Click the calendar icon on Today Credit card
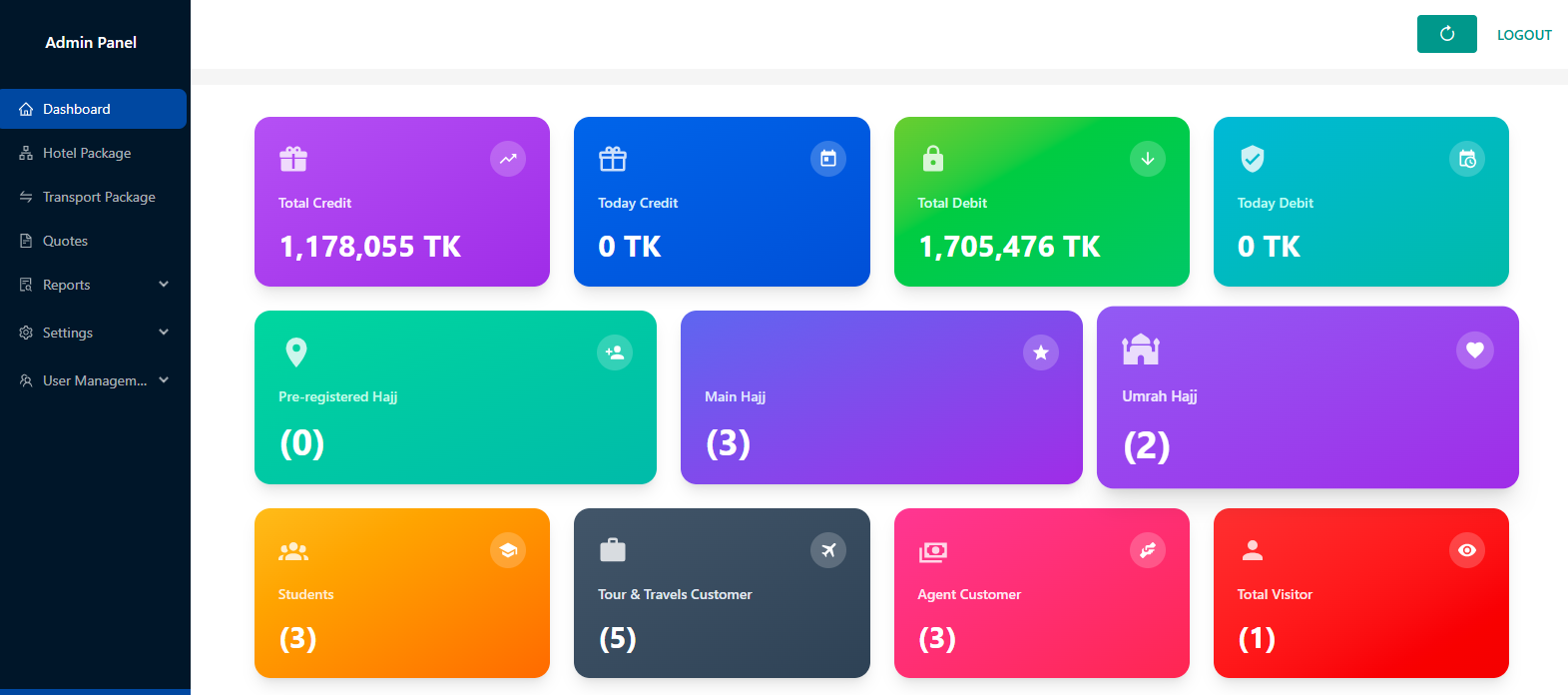The width and height of the screenshot is (1568, 695). pyautogui.click(x=827, y=159)
